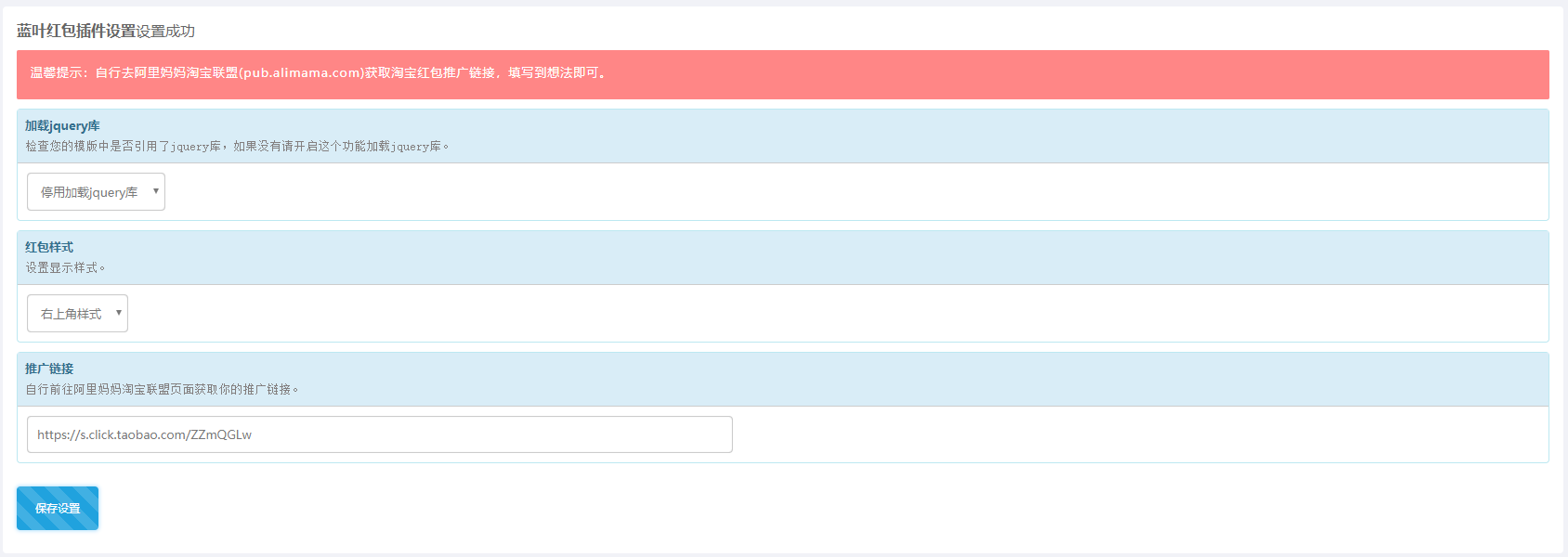Click the jquery library check description text

pyautogui.click(x=237, y=147)
